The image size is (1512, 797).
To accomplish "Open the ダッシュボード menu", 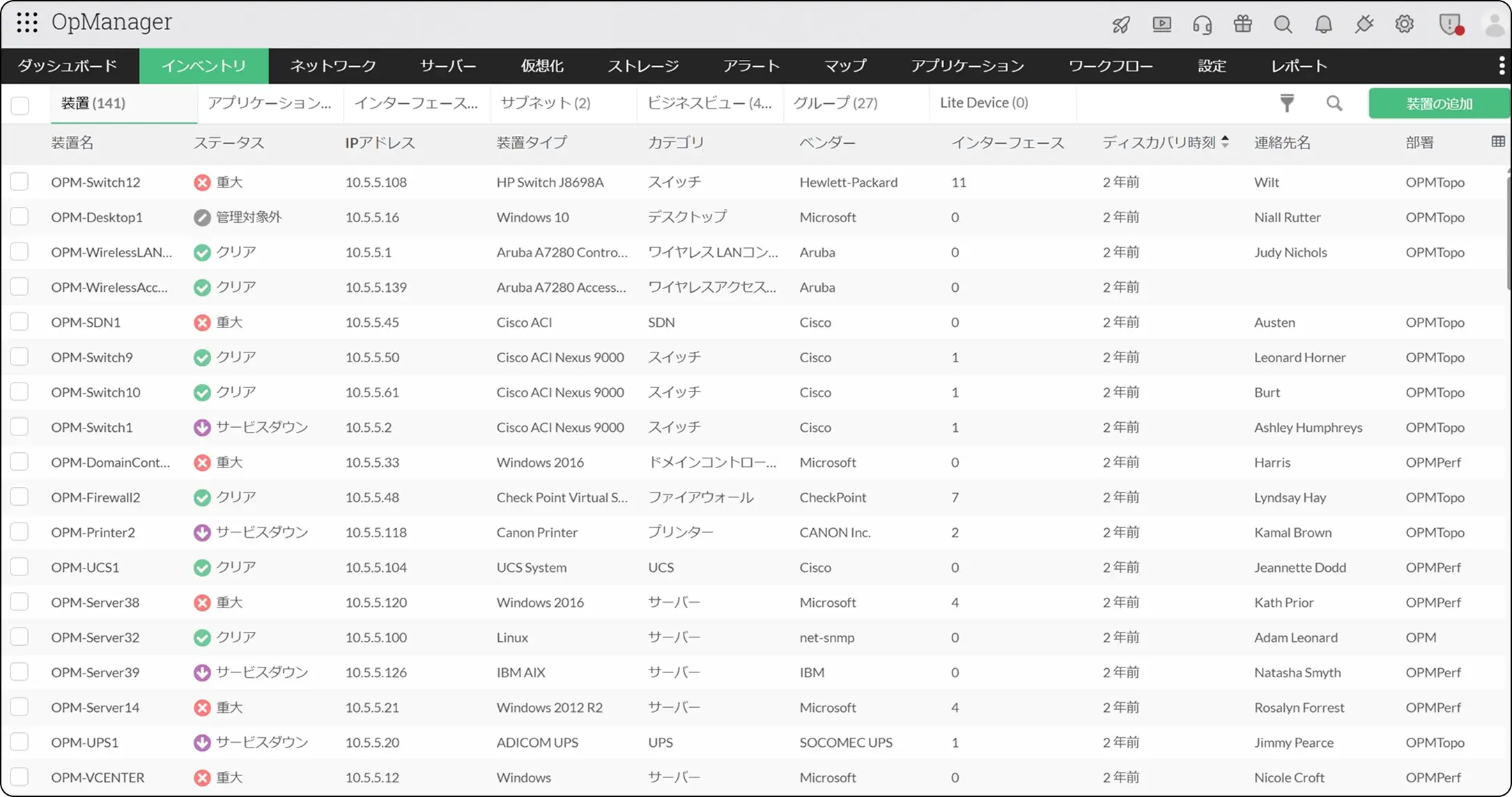I will pyautogui.click(x=68, y=66).
